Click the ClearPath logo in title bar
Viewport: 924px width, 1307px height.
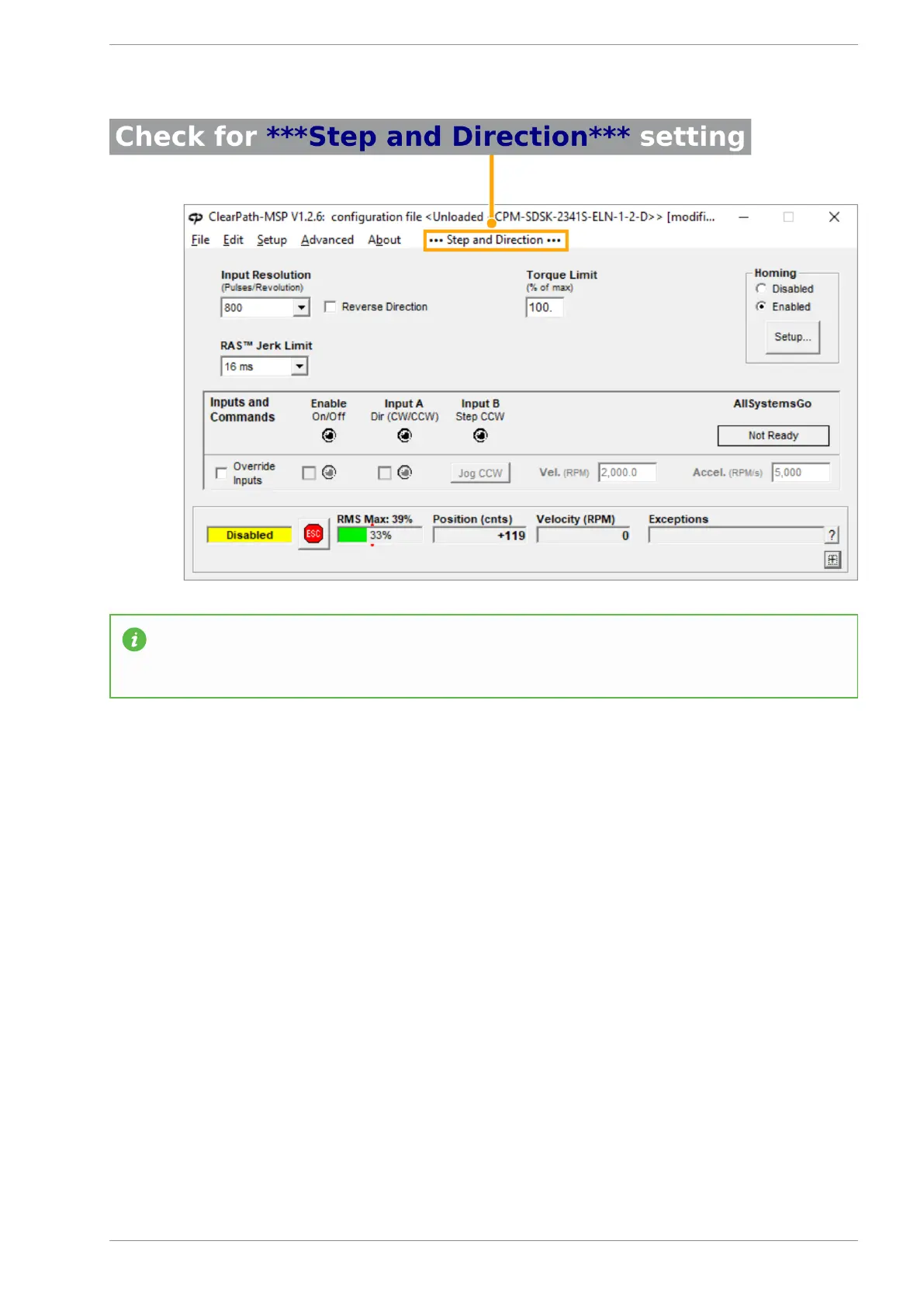(196, 217)
